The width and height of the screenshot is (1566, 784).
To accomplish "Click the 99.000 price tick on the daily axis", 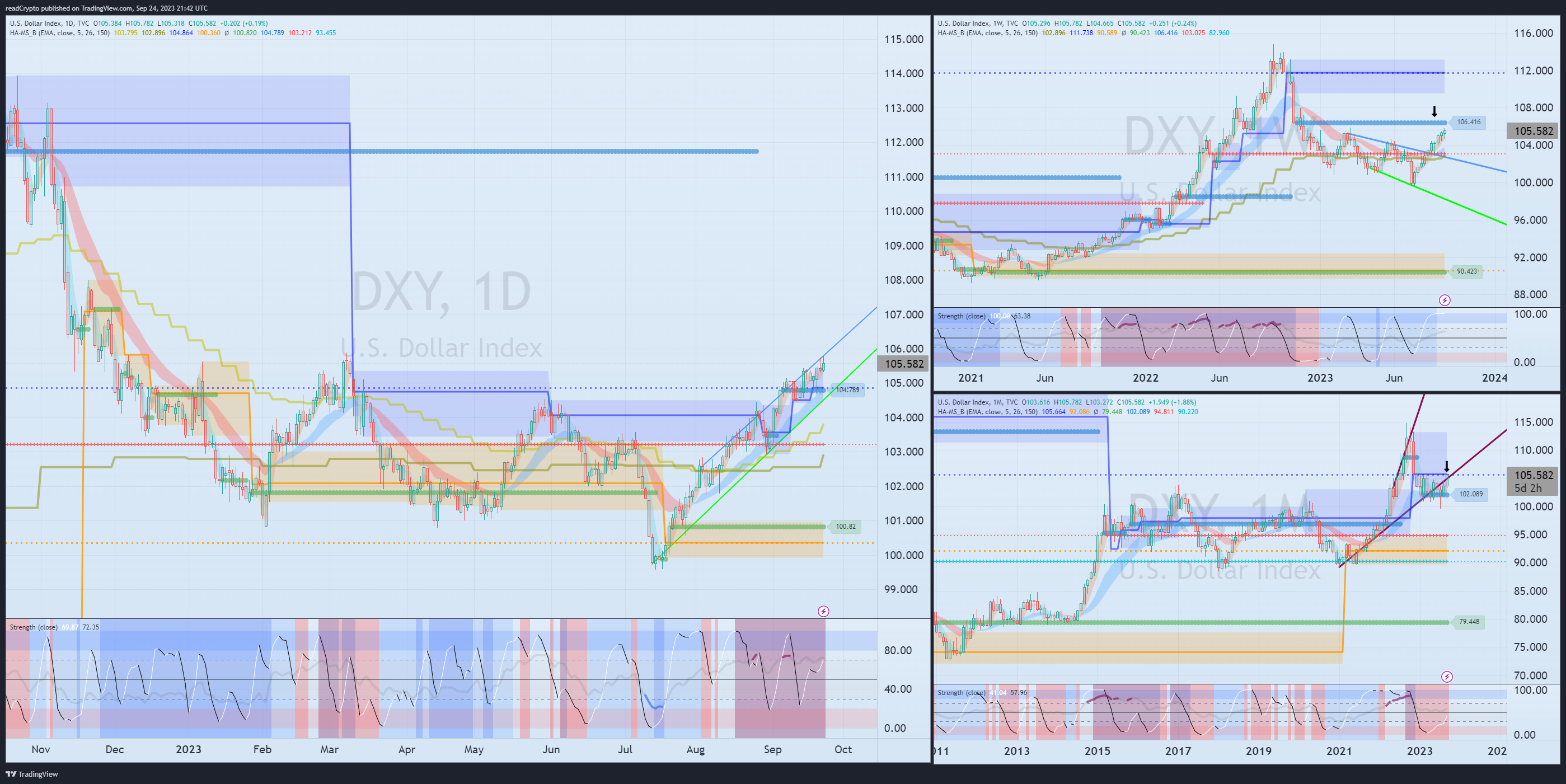I will coord(901,589).
